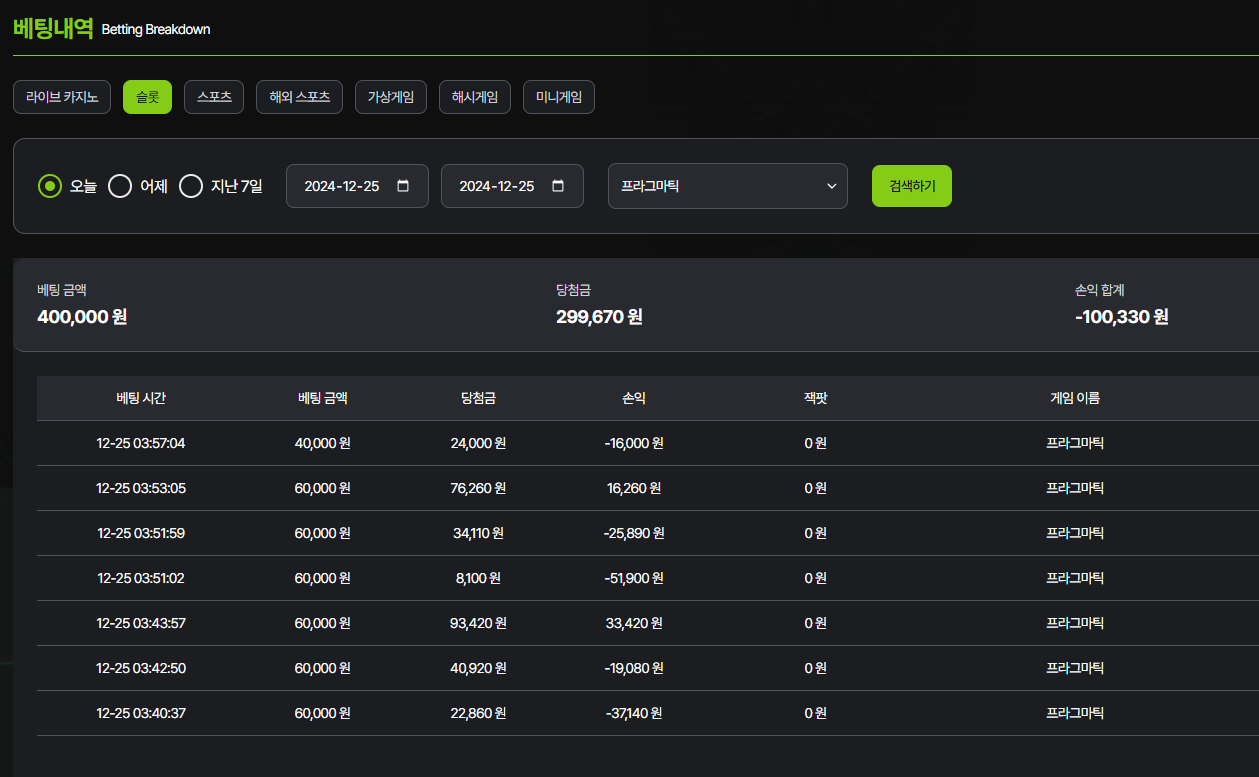Click the 검색하기 search button
Screen dimensions: 1259x777
point(912,186)
